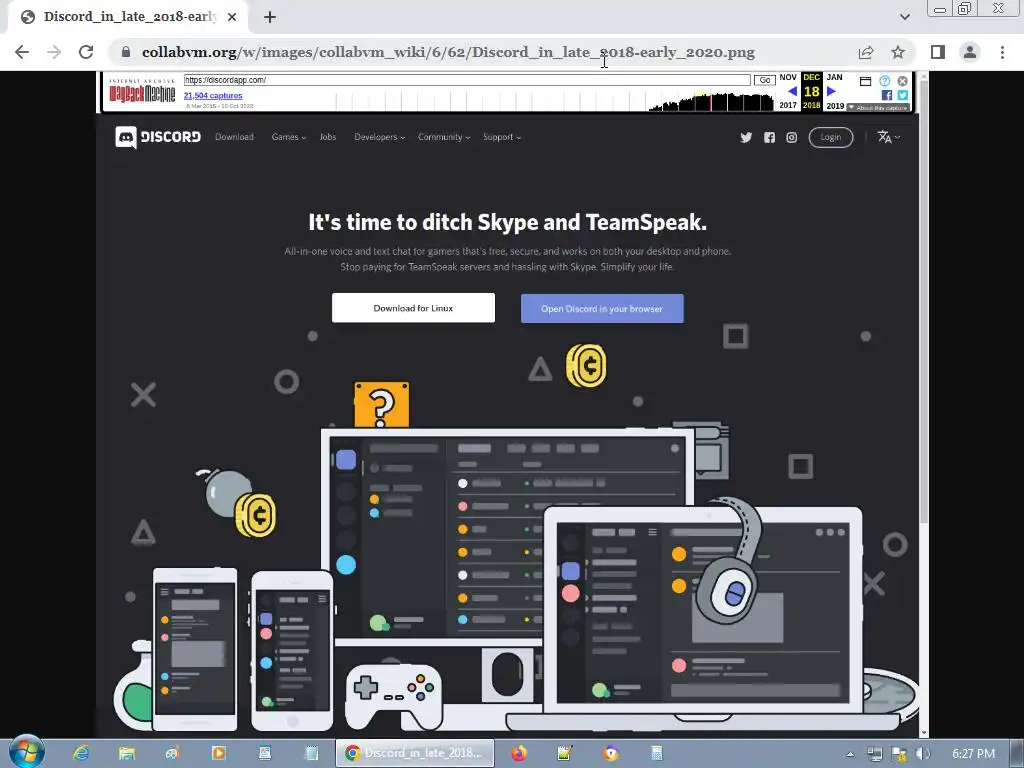Click Open Discord in your browser
The image size is (1024, 768).
click(602, 308)
